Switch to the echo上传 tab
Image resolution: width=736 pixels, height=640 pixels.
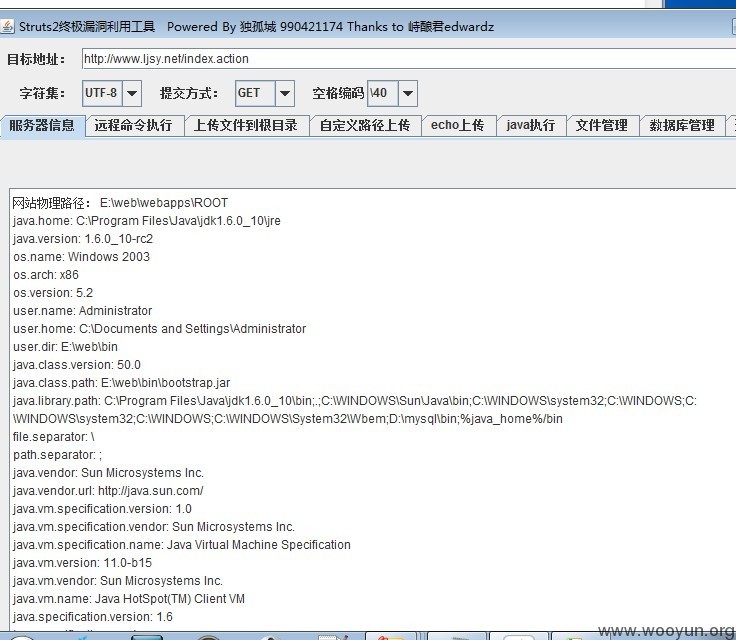coord(458,125)
